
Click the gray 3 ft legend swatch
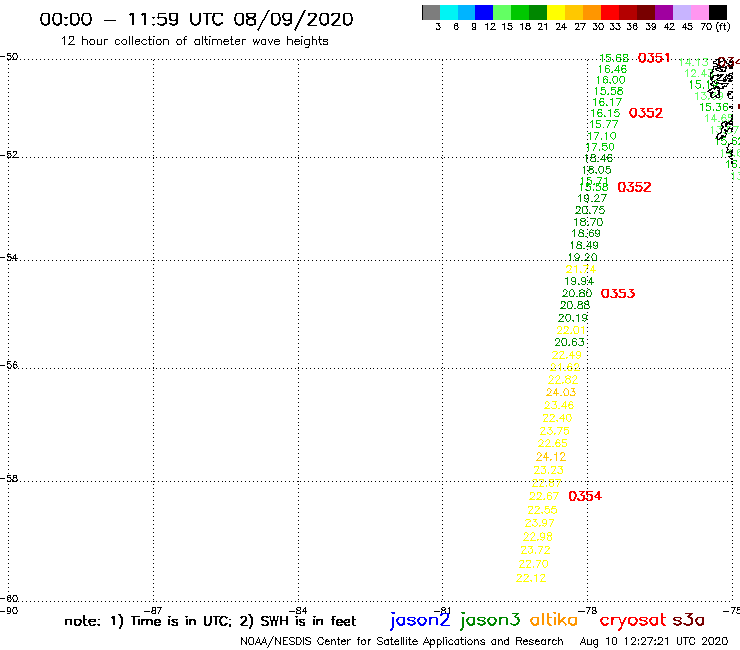click(x=431, y=12)
